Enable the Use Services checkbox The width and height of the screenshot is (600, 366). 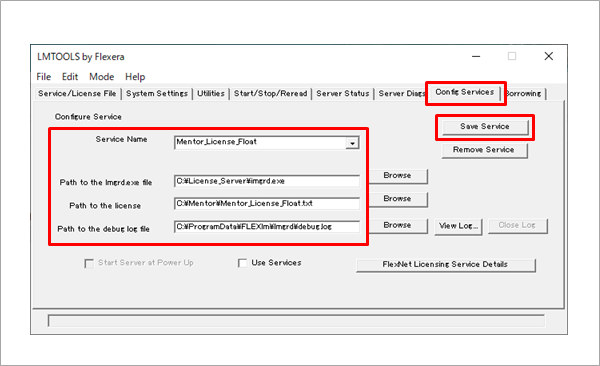(x=242, y=263)
